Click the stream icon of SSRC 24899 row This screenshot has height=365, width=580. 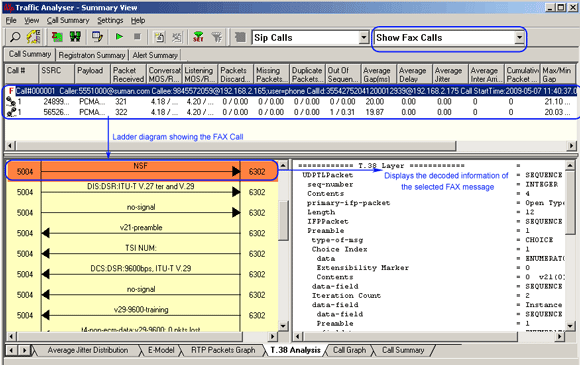coord(11,101)
